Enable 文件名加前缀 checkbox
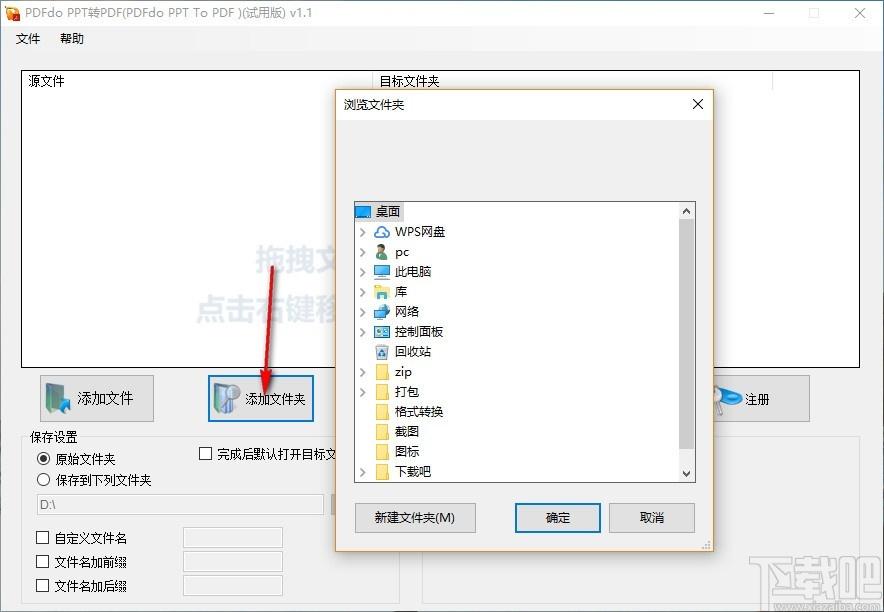Screen dimensions: 884x612 pos(42,561)
